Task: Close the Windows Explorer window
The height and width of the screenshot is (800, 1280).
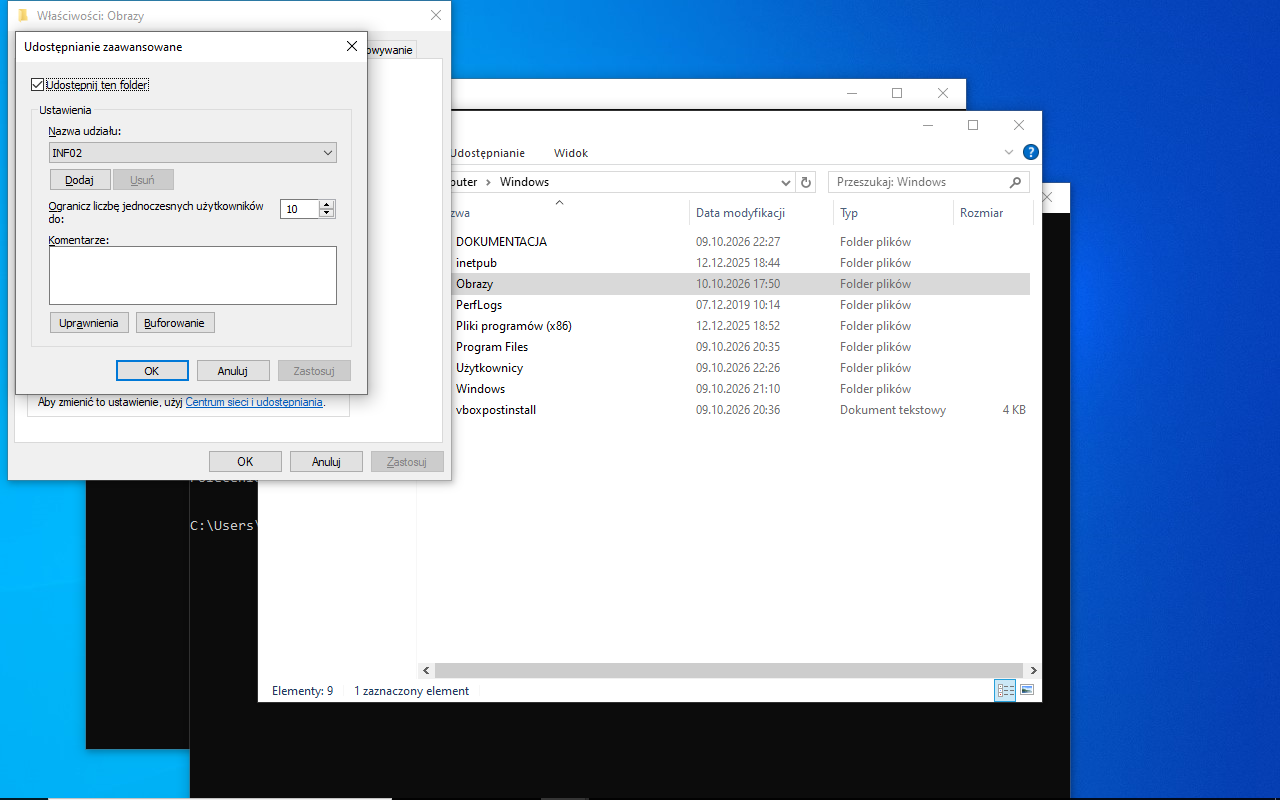Action: 1019,125
